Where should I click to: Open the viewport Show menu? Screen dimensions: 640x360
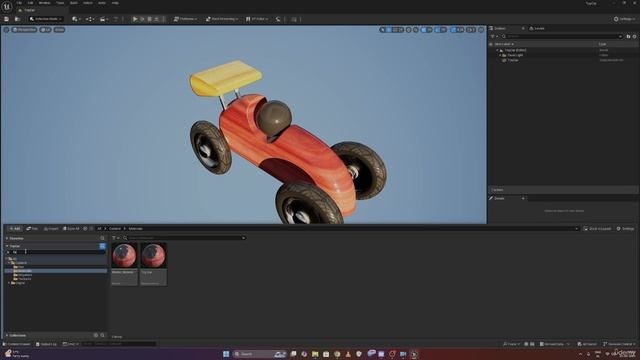(x=60, y=30)
